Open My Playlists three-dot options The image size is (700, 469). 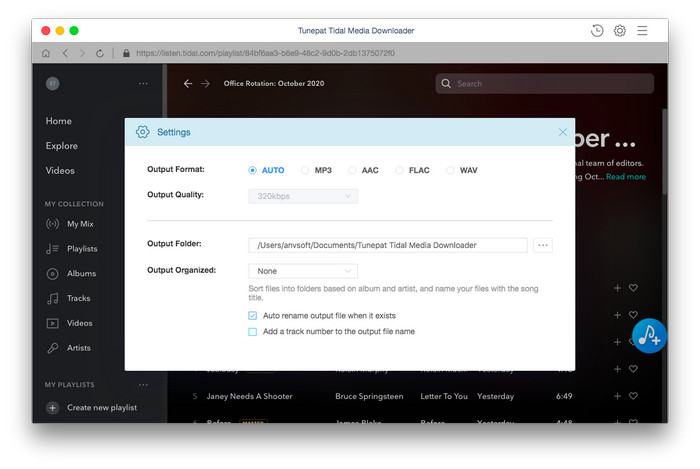pyautogui.click(x=143, y=385)
